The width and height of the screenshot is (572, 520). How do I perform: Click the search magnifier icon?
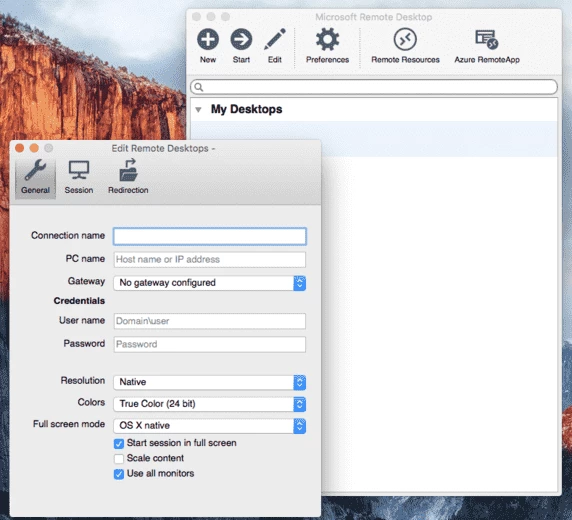coord(198,87)
